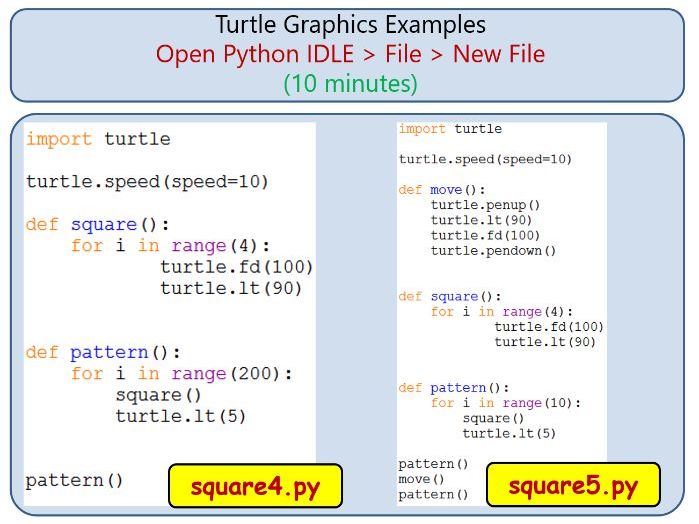Screen dimensions: 699x524
Task: Select "turtle.lt(5)" in the square4.py code
Action: click(181, 417)
